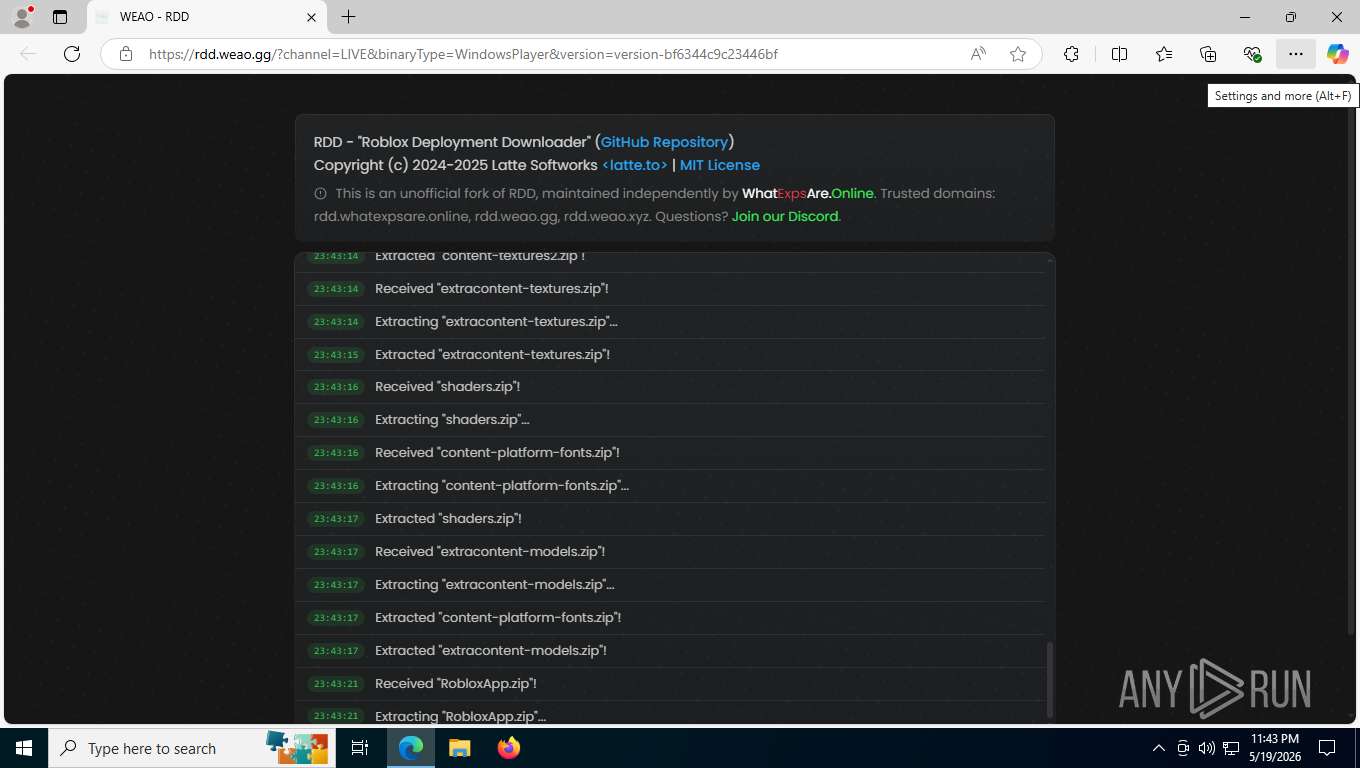Click log line Extracting "extracontent-textures.zip"...
The width and height of the screenshot is (1360, 768).
[x=496, y=322]
